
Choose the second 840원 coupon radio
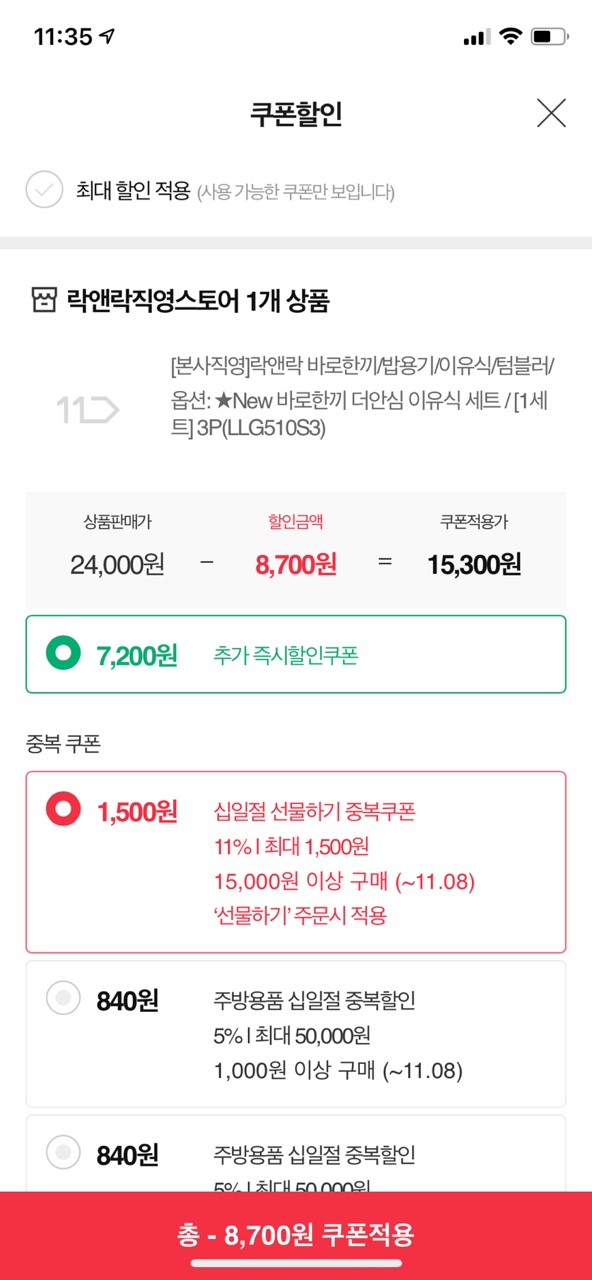64,1153
